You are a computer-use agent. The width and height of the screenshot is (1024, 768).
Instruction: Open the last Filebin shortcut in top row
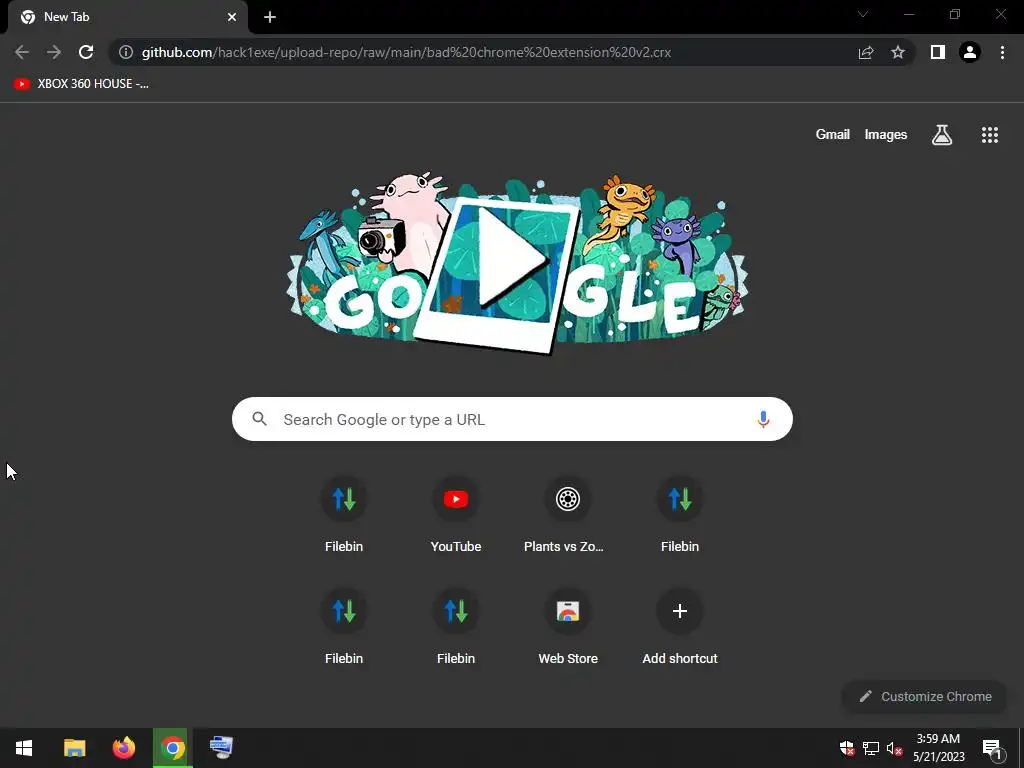(680, 517)
